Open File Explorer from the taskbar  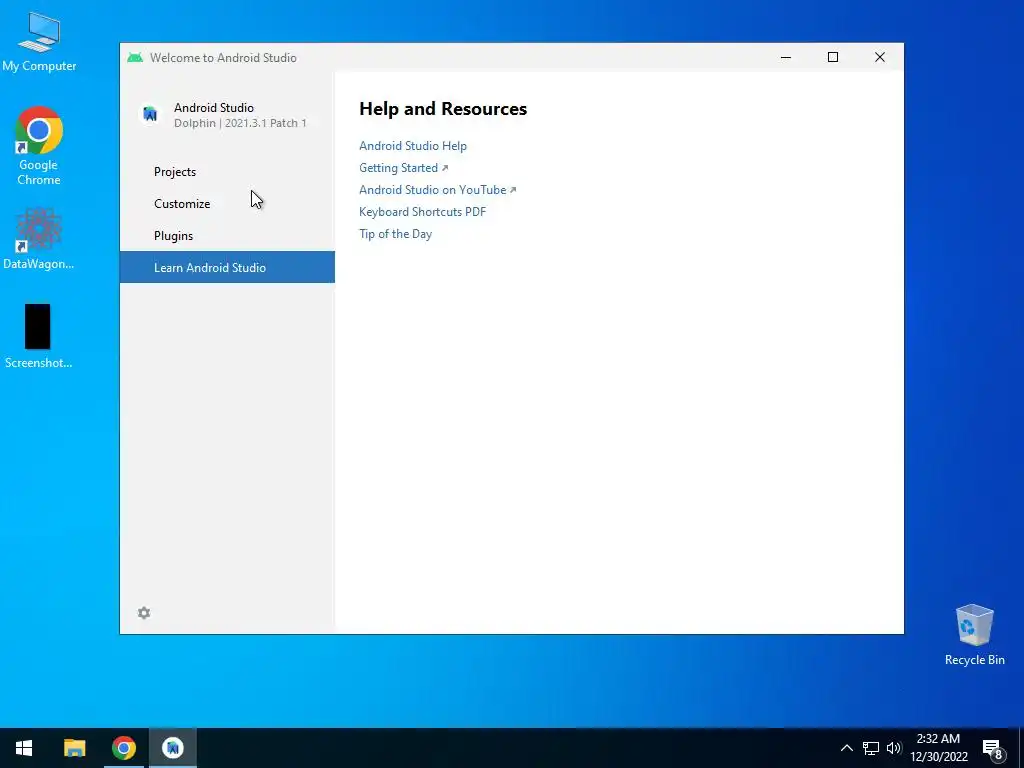74,748
